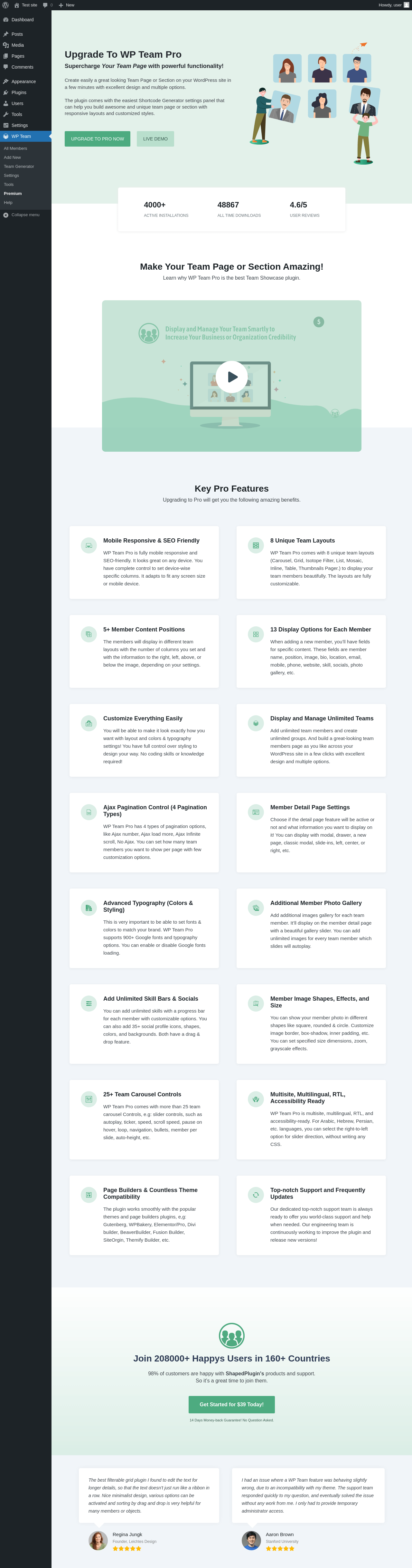The image size is (412, 1568).
Task: Click the Settings sliders icon in sidebar
Action: tap(5, 125)
